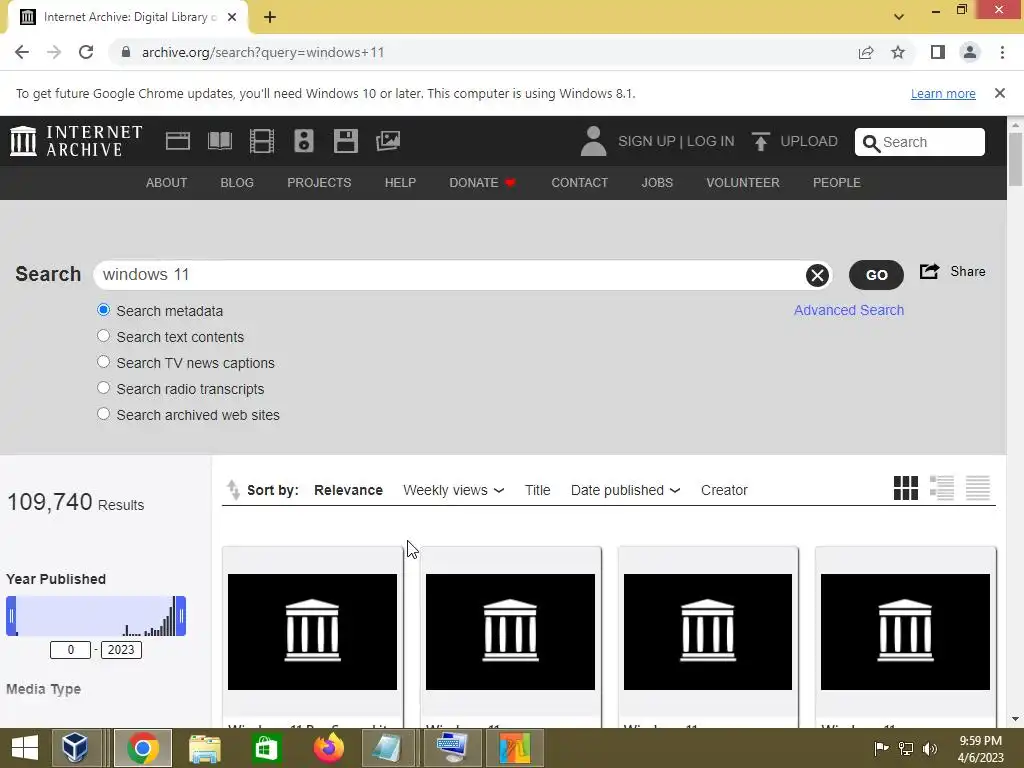1024x768 pixels.
Task: Go back to previous page
Action: (22, 52)
